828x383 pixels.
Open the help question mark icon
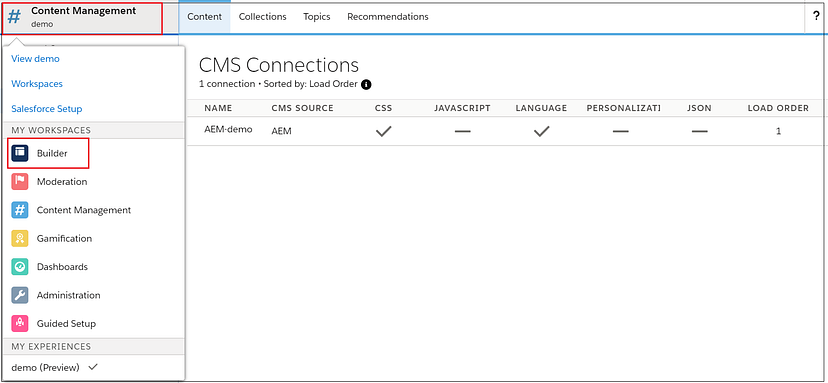816,16
